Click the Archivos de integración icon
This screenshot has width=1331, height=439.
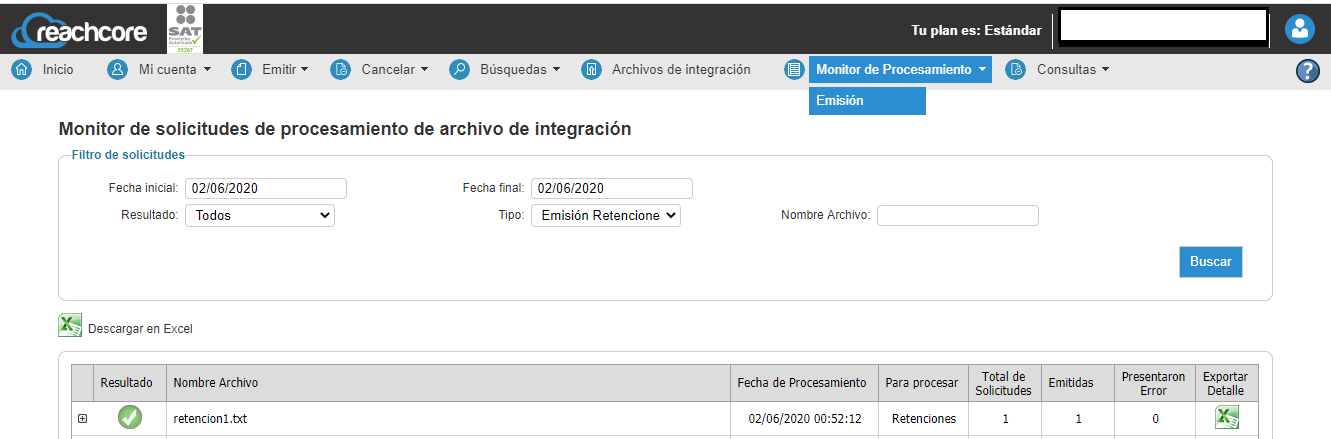click(591, 70)
